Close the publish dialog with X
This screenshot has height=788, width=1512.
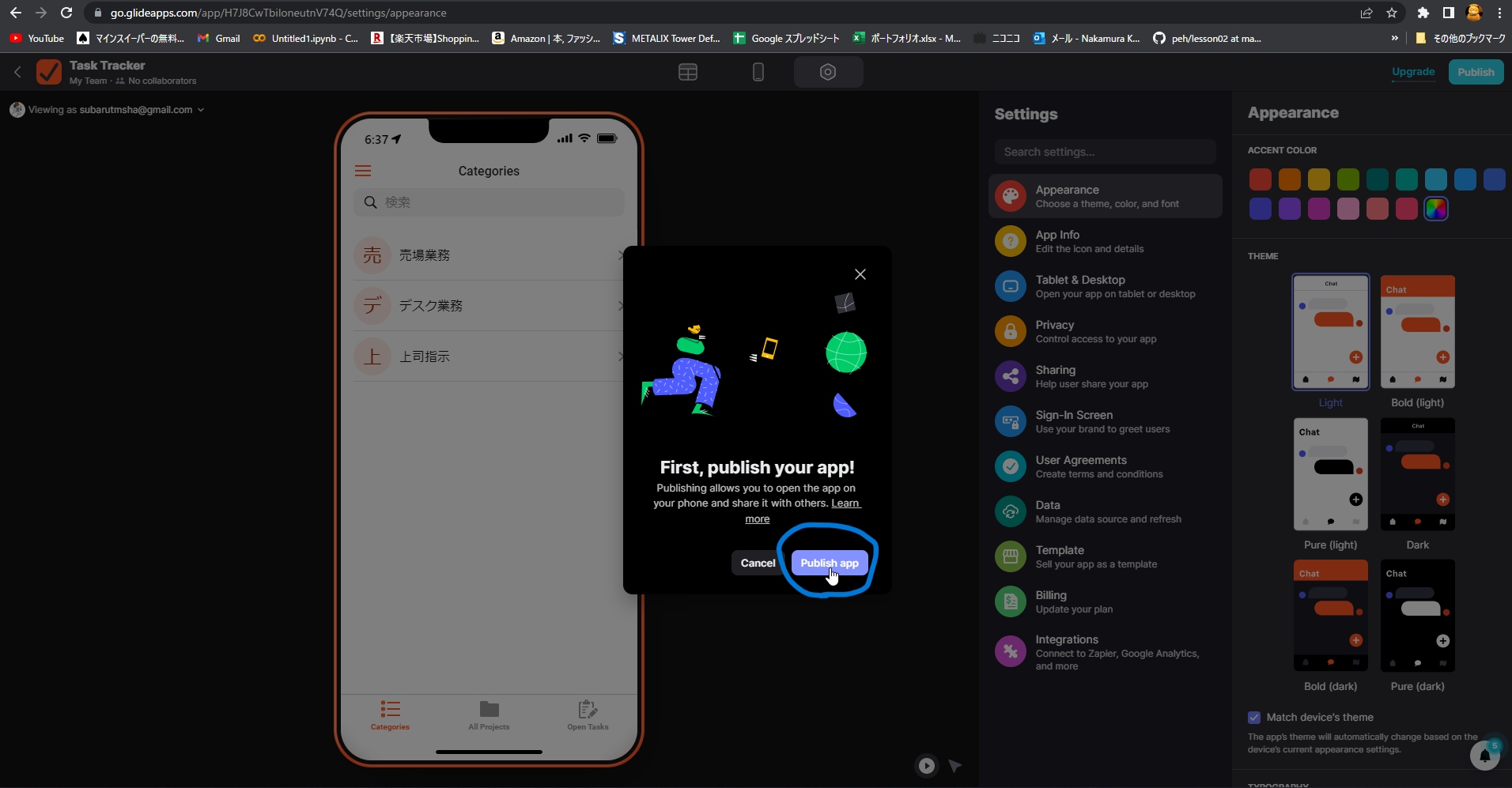[860, 274]
